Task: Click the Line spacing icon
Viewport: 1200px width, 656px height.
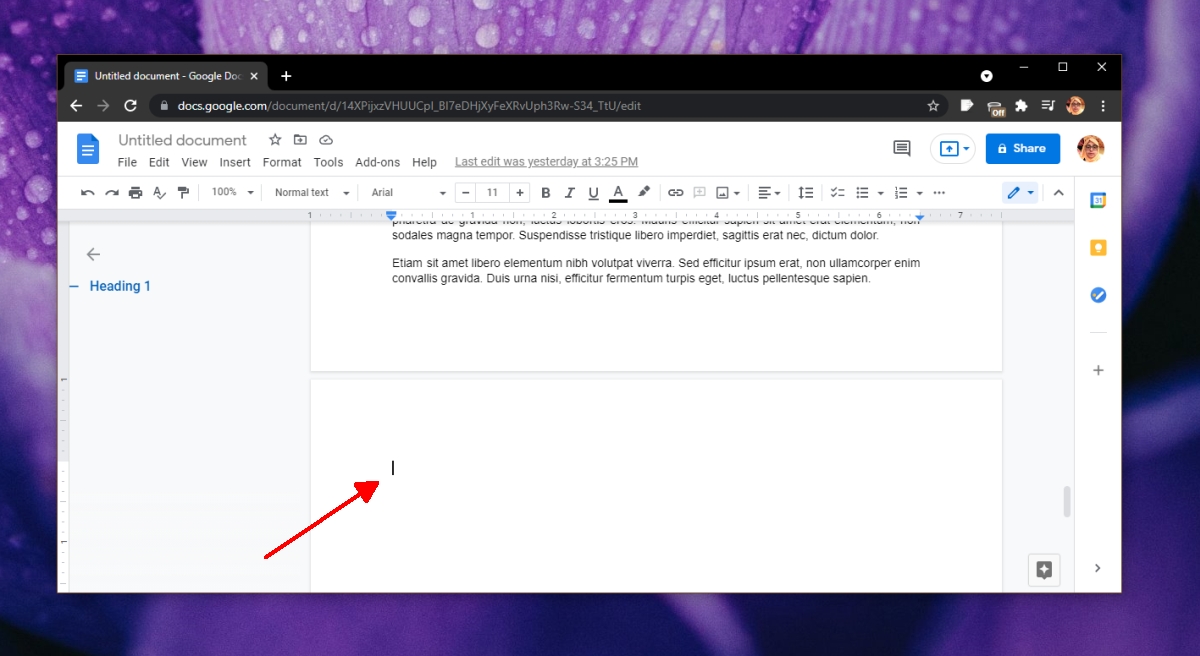Action: click(805, 192)
